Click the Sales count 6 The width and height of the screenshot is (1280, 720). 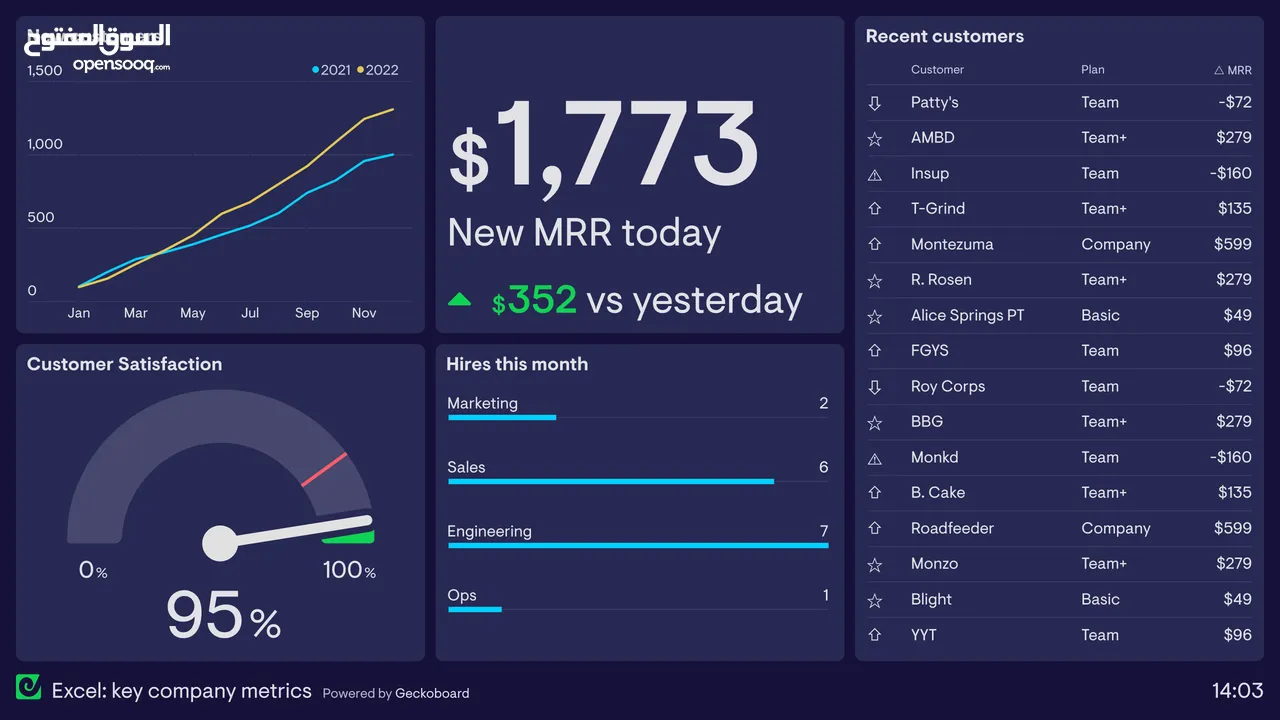tap(824, 467)
